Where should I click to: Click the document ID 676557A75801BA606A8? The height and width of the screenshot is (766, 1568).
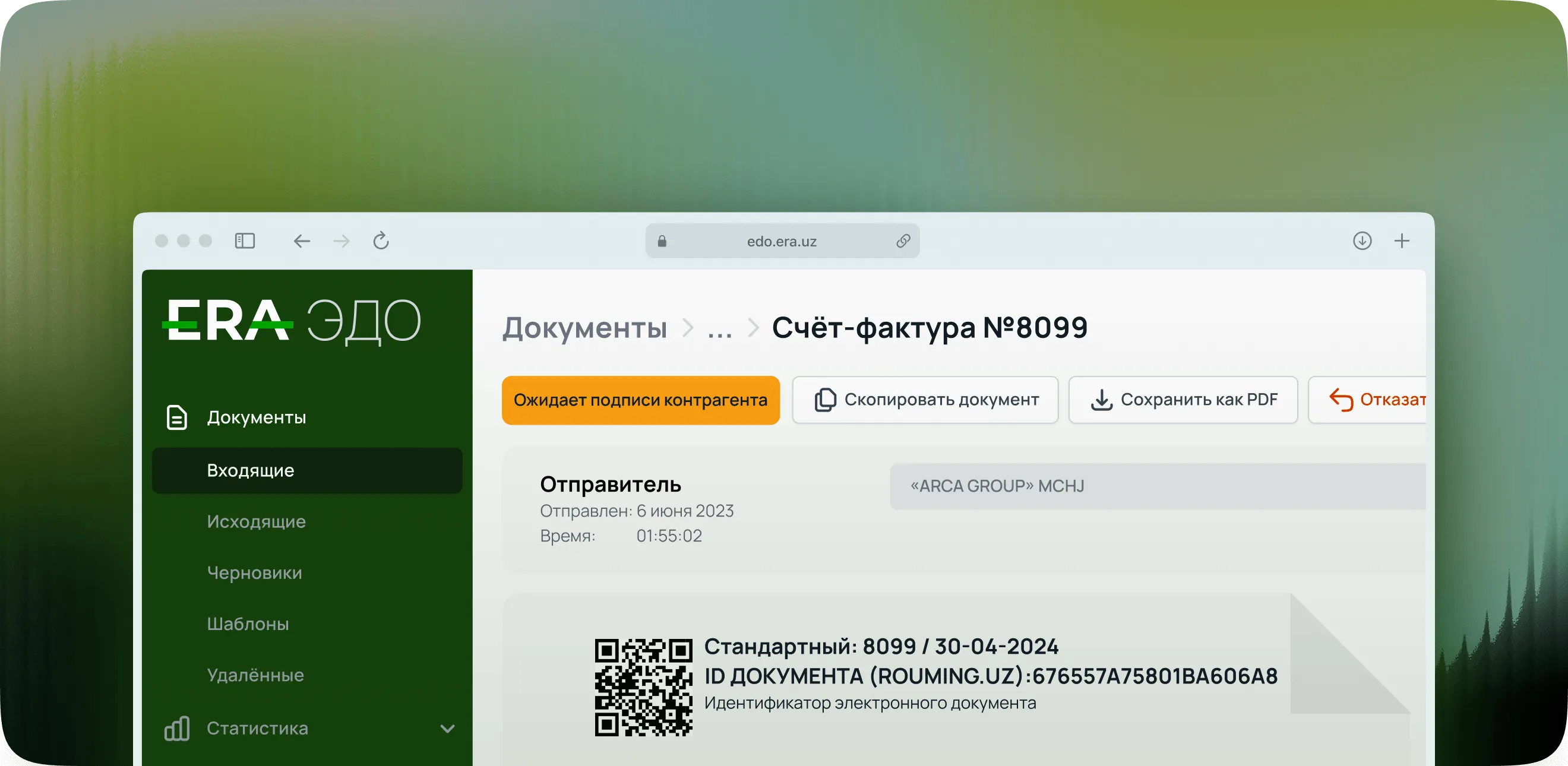click(1155, 676)
